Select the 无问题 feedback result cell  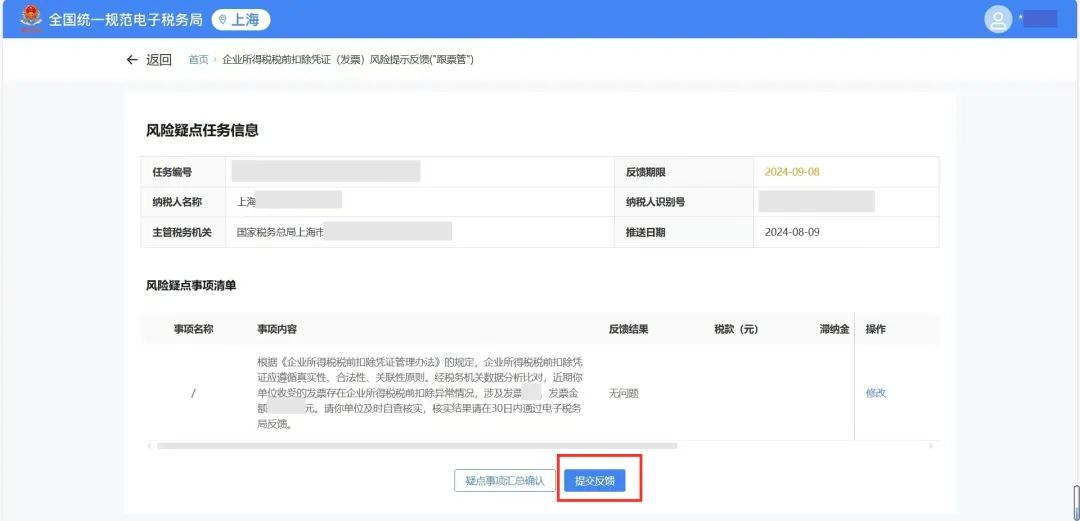pyautogui.click(x=623, y=393)
